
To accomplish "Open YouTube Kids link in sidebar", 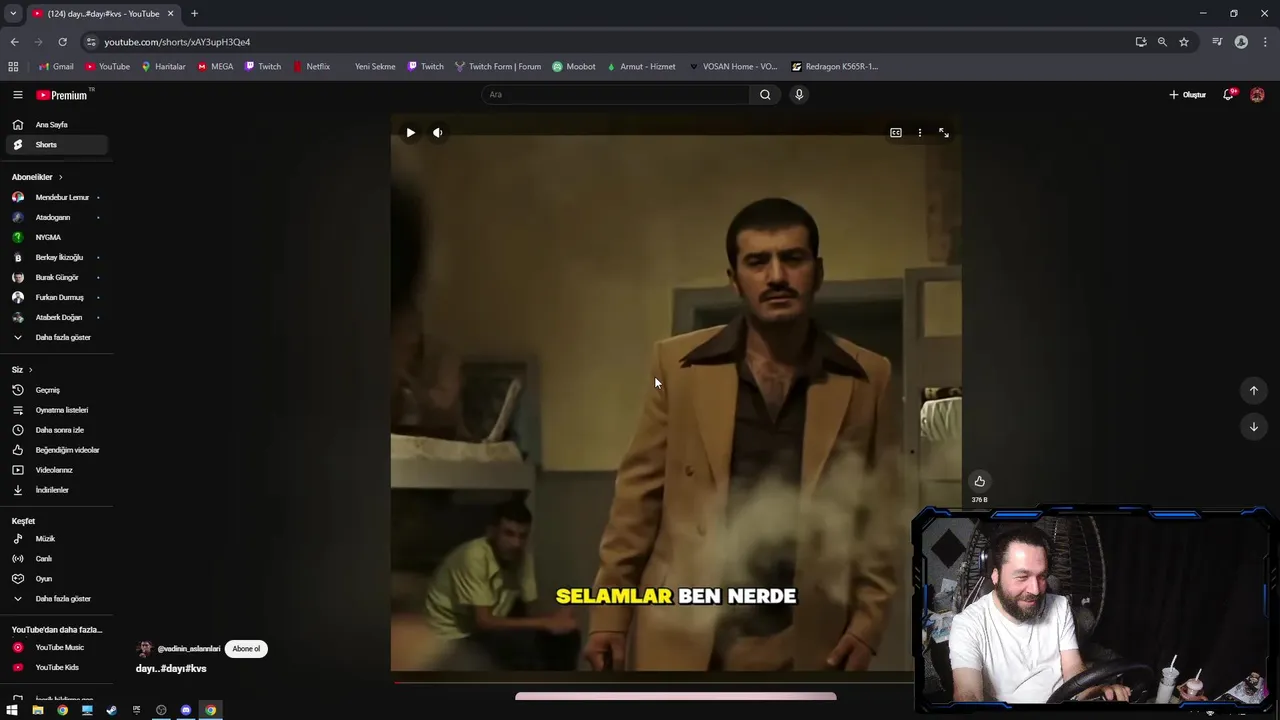I will (56, 668).
